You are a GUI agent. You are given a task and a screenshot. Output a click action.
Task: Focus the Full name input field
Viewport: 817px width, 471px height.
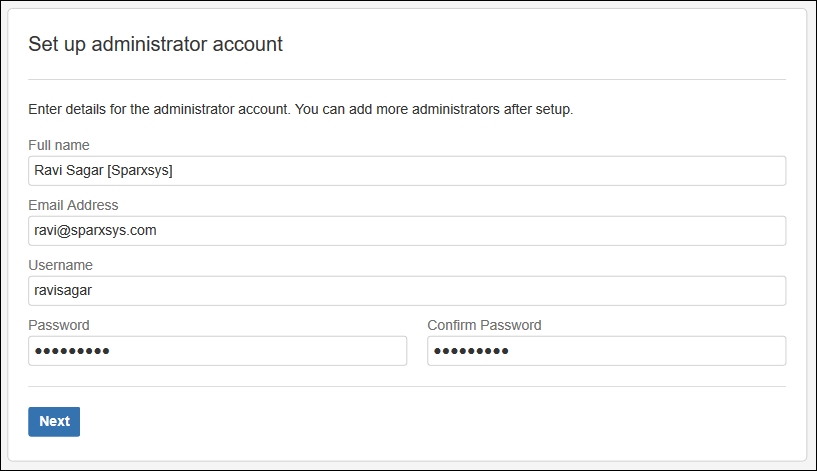[x=407, y=171]
